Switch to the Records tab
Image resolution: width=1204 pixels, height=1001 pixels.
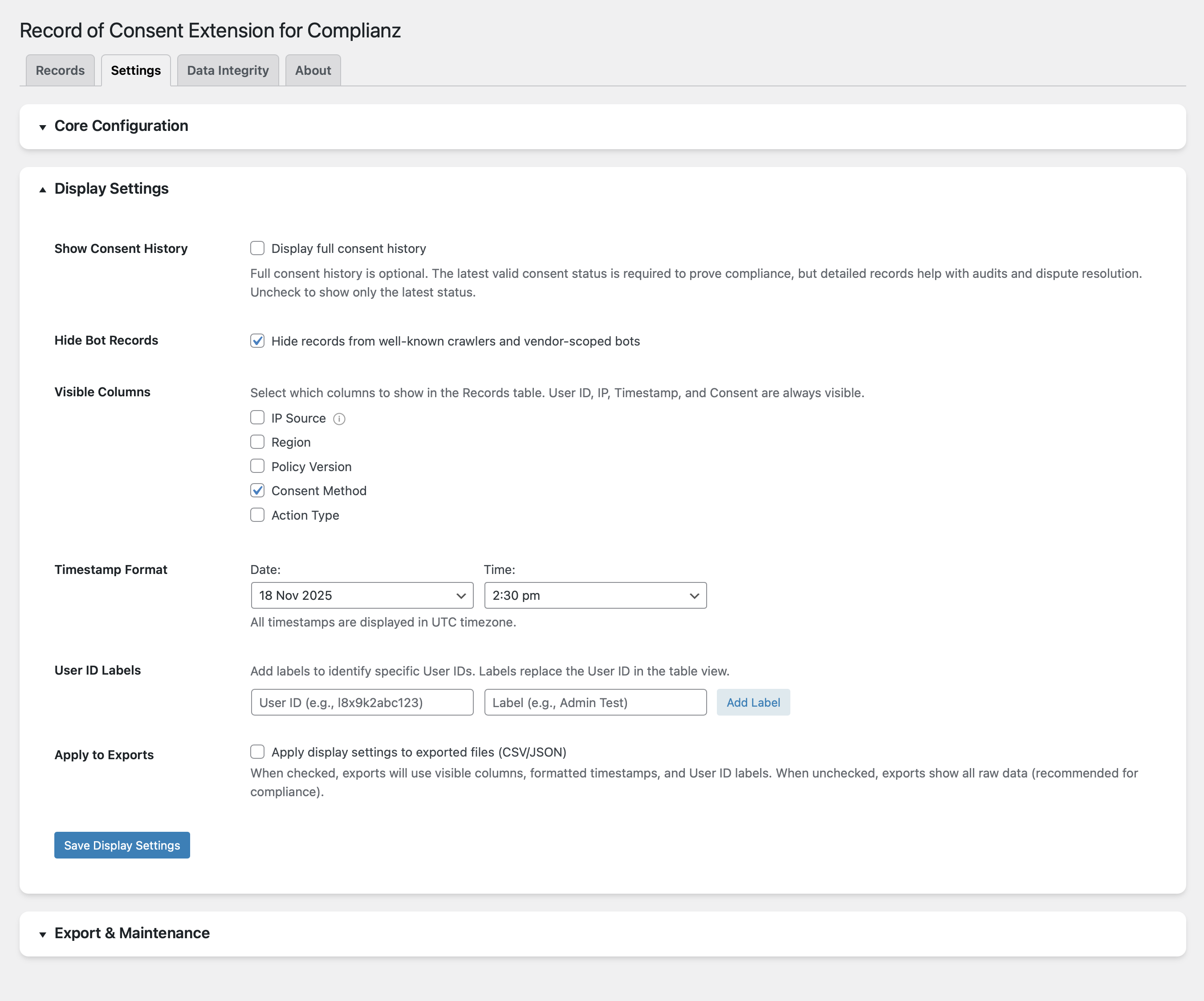(x=60, y=70)
